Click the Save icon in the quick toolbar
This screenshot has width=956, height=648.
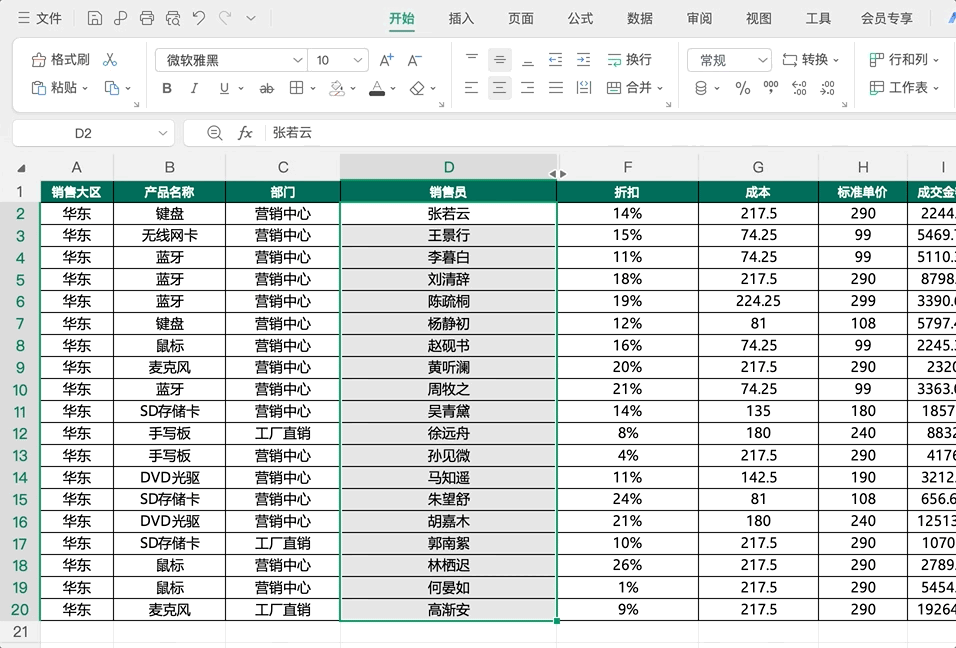(95, 18)
